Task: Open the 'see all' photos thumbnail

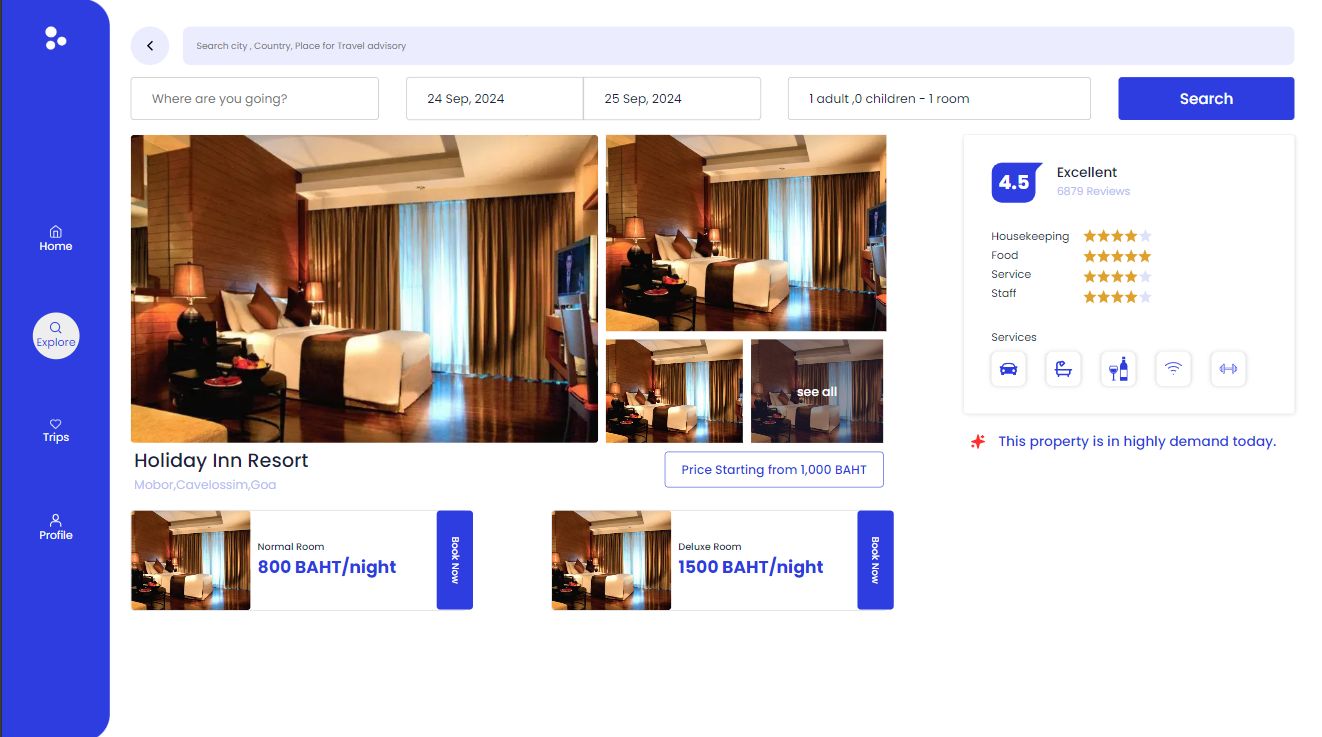Action: coord(817,391)
